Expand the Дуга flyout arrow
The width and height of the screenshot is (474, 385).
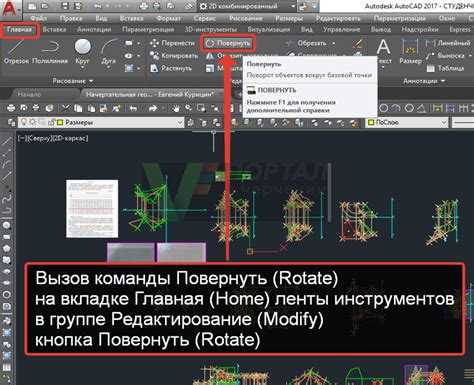(109, 68)
